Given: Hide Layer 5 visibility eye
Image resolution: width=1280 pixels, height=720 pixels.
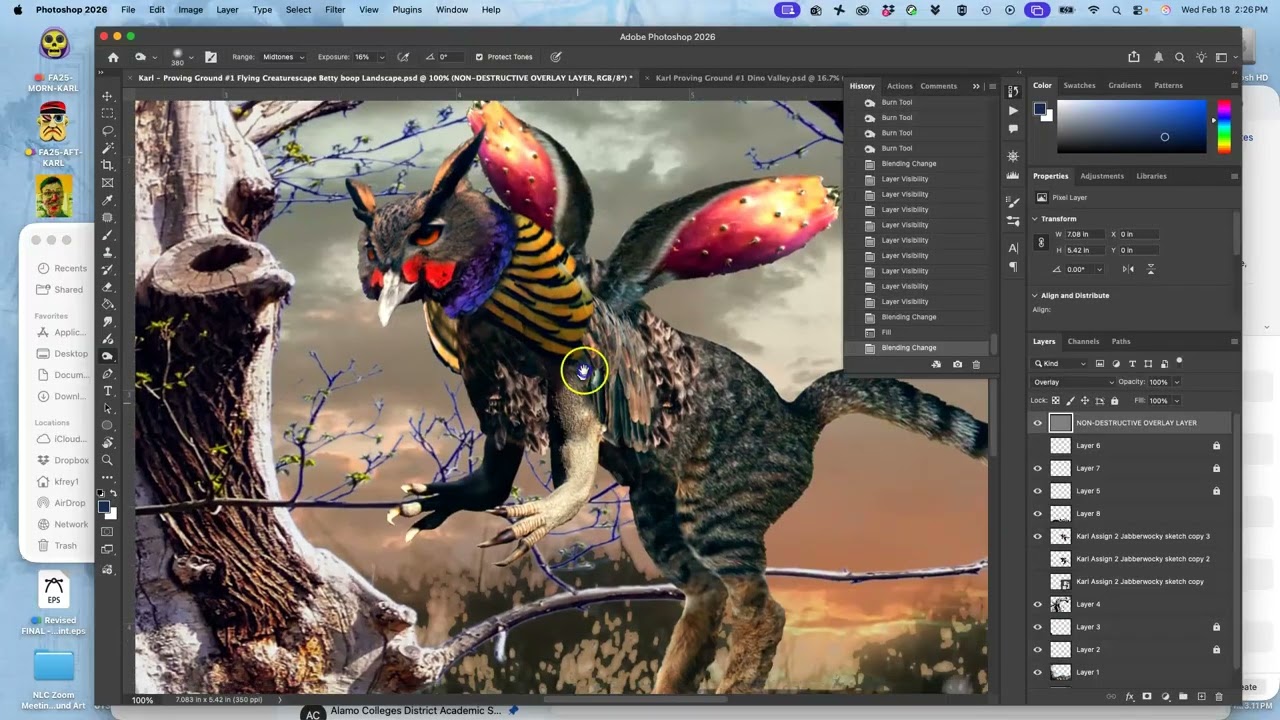Looking at the screenshot, I should coord(1037,491).
